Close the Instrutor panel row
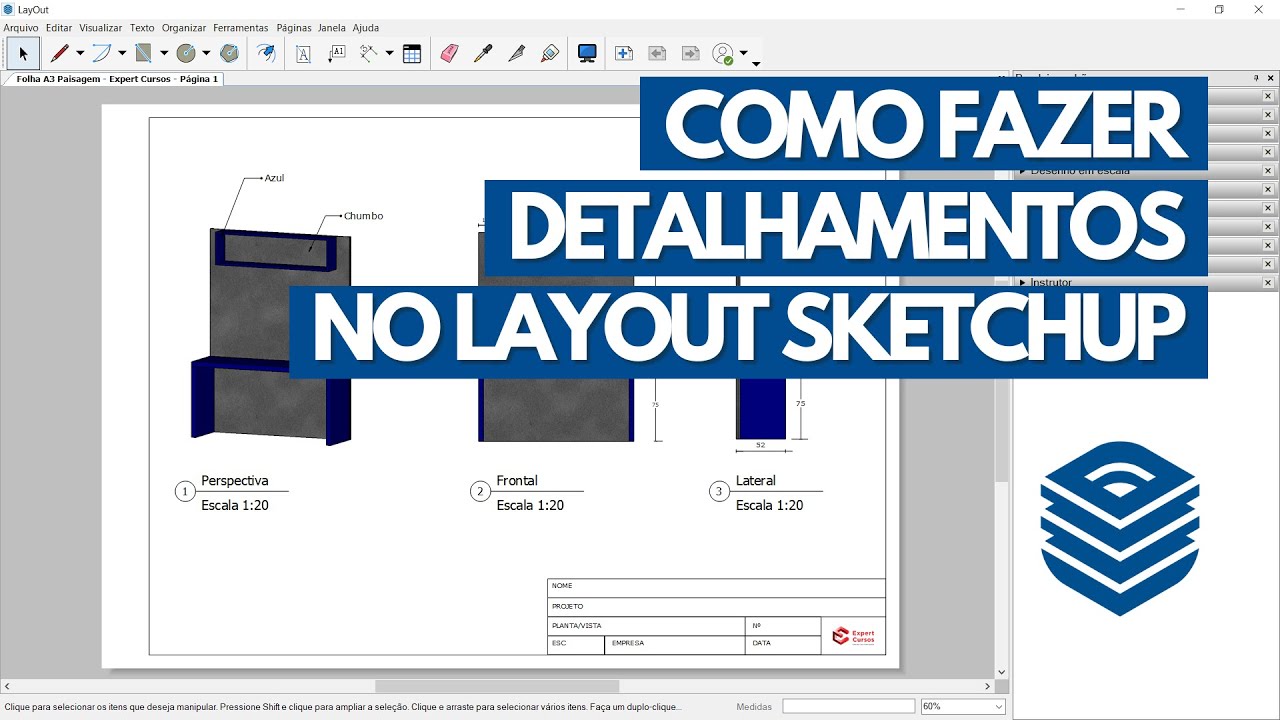The width and height of the screenshot is (1280, 720). click(x=1268, y=283)
